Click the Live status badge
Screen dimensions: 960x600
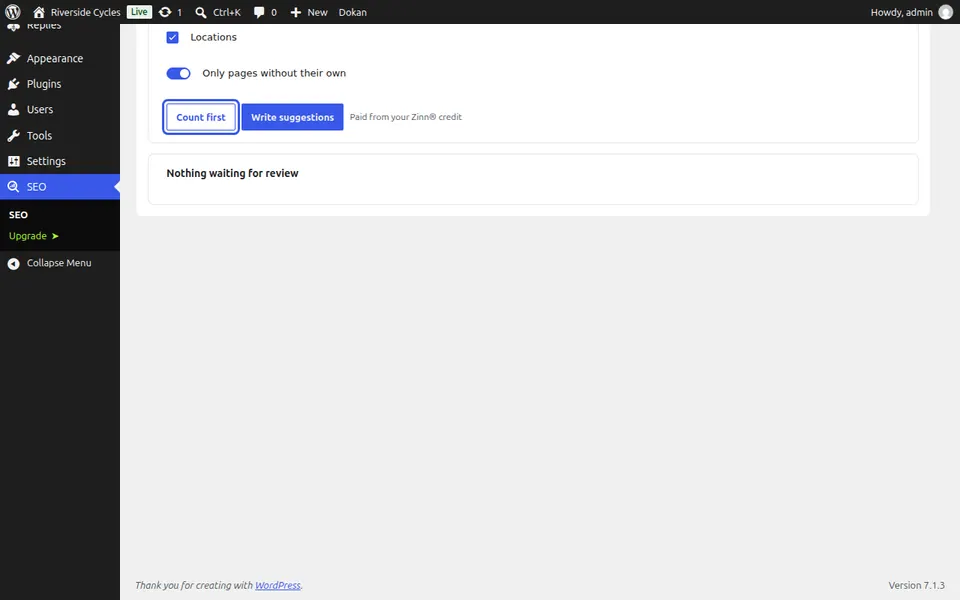[x=140, y=12]
